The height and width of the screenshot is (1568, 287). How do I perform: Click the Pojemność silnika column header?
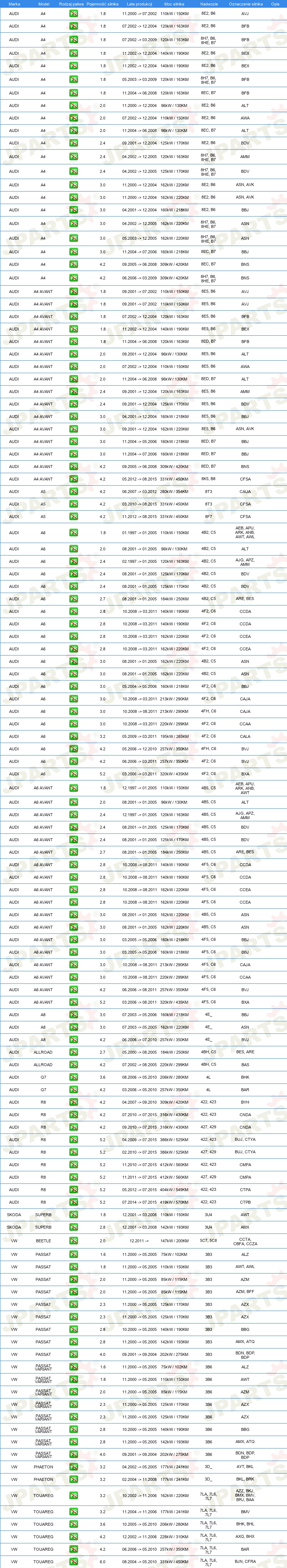[102, 4]
